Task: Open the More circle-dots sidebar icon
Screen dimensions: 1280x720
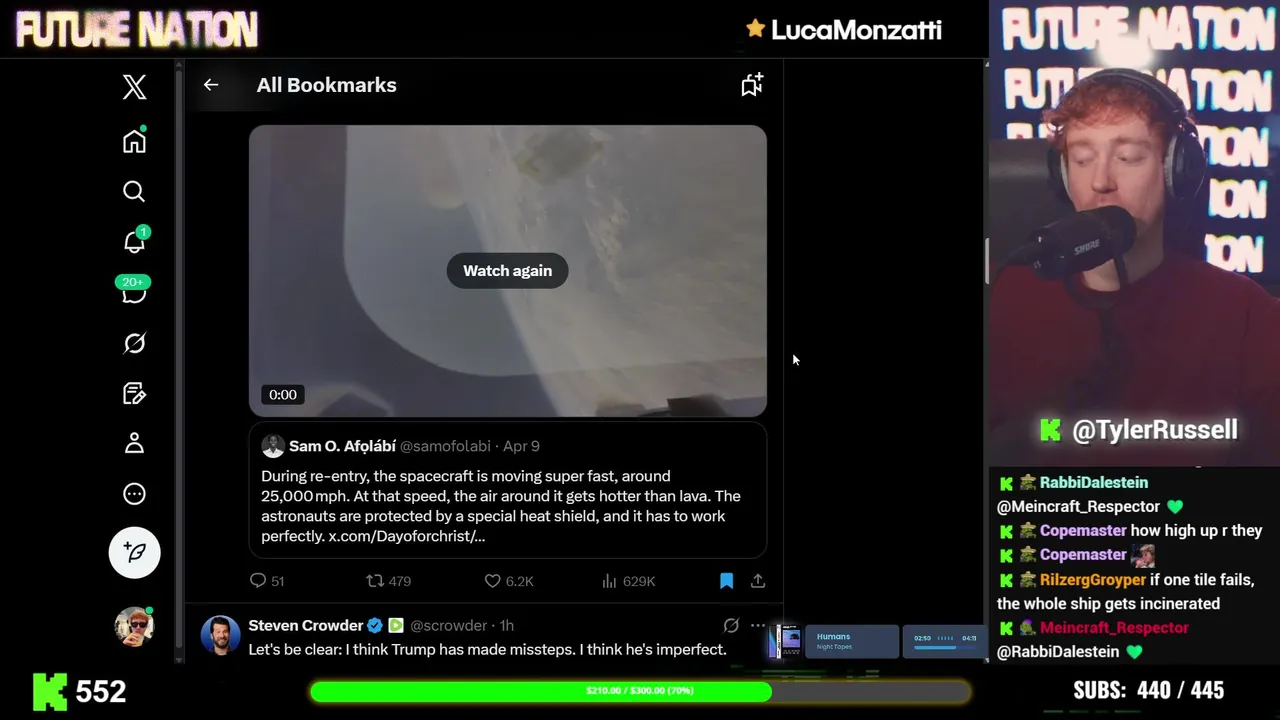Action: pyautogui.click(x=134, y=494)
